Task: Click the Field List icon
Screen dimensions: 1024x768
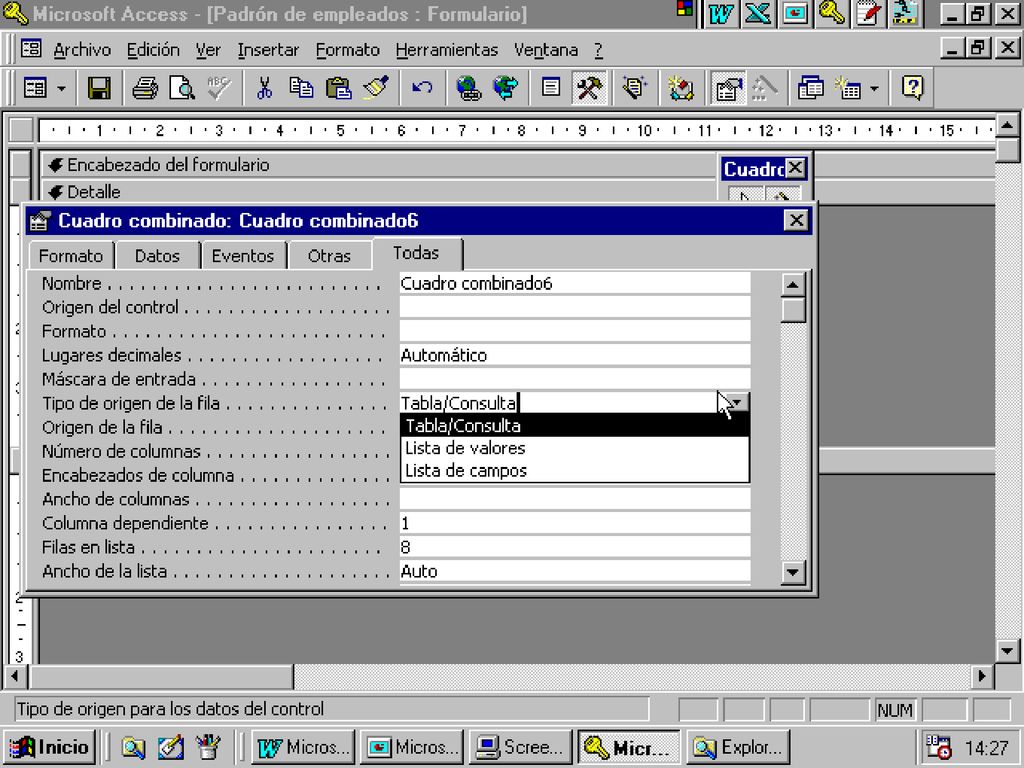Action: tap(551, 88)
